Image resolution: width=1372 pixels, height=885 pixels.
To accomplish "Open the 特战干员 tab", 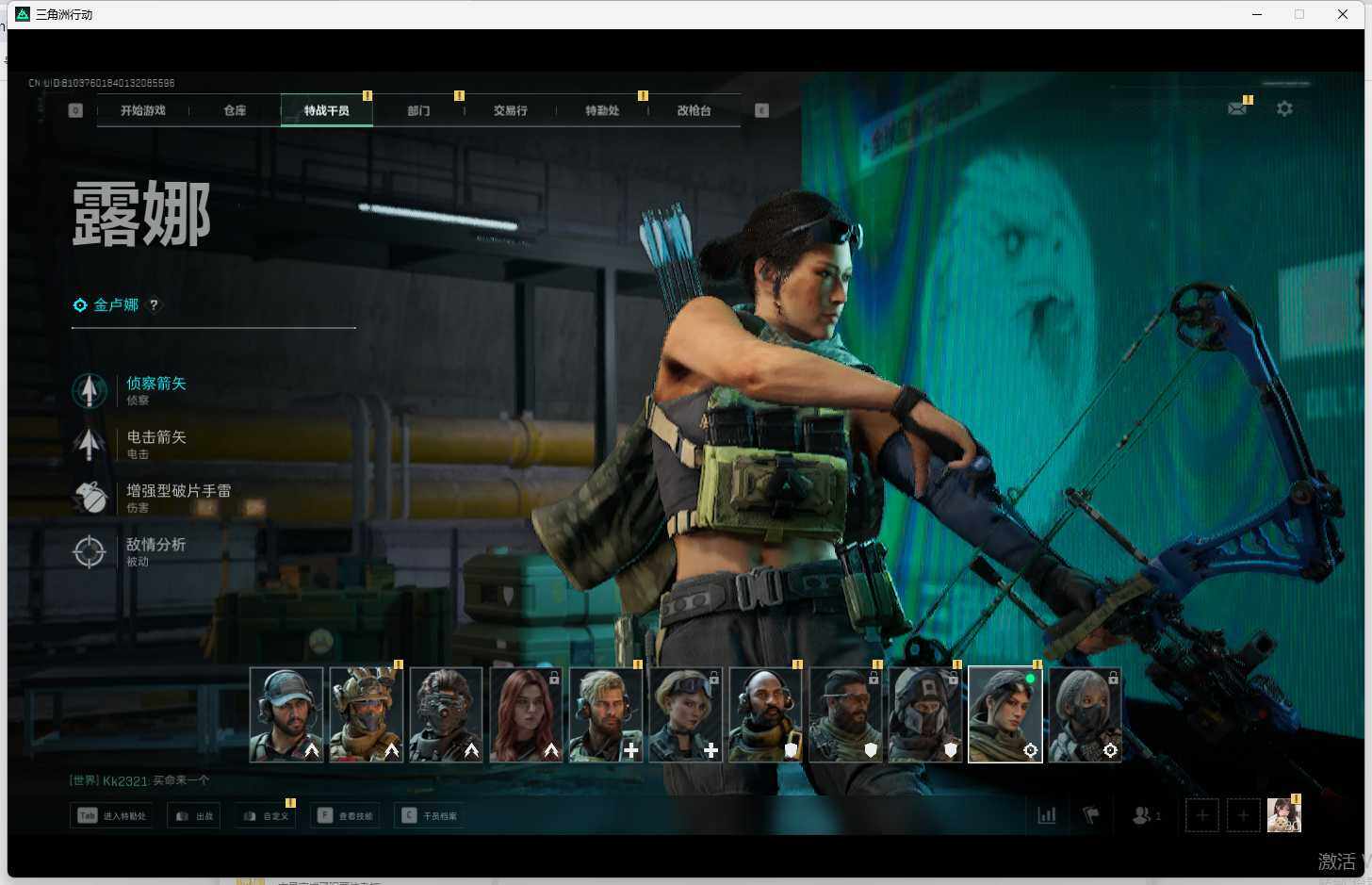I will [x=327, y=110].
